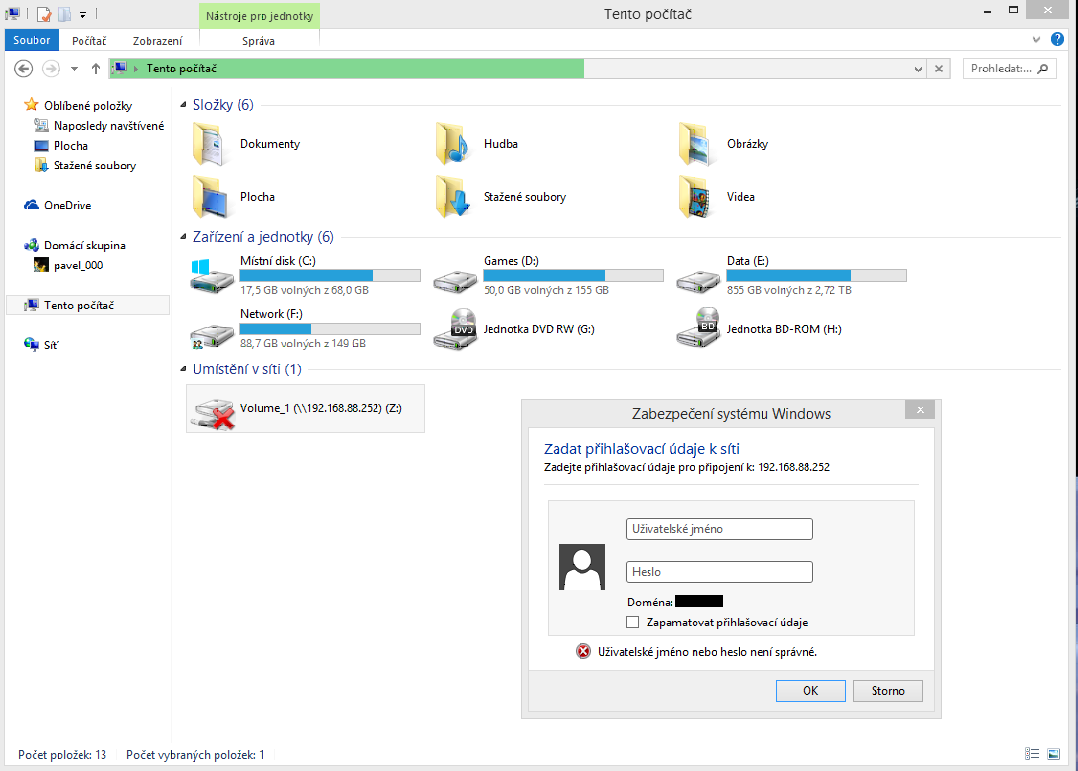Select Plocha in the sidebar favorites
This screenshot has width=1078, height=771.
click(x=71, y=146)
